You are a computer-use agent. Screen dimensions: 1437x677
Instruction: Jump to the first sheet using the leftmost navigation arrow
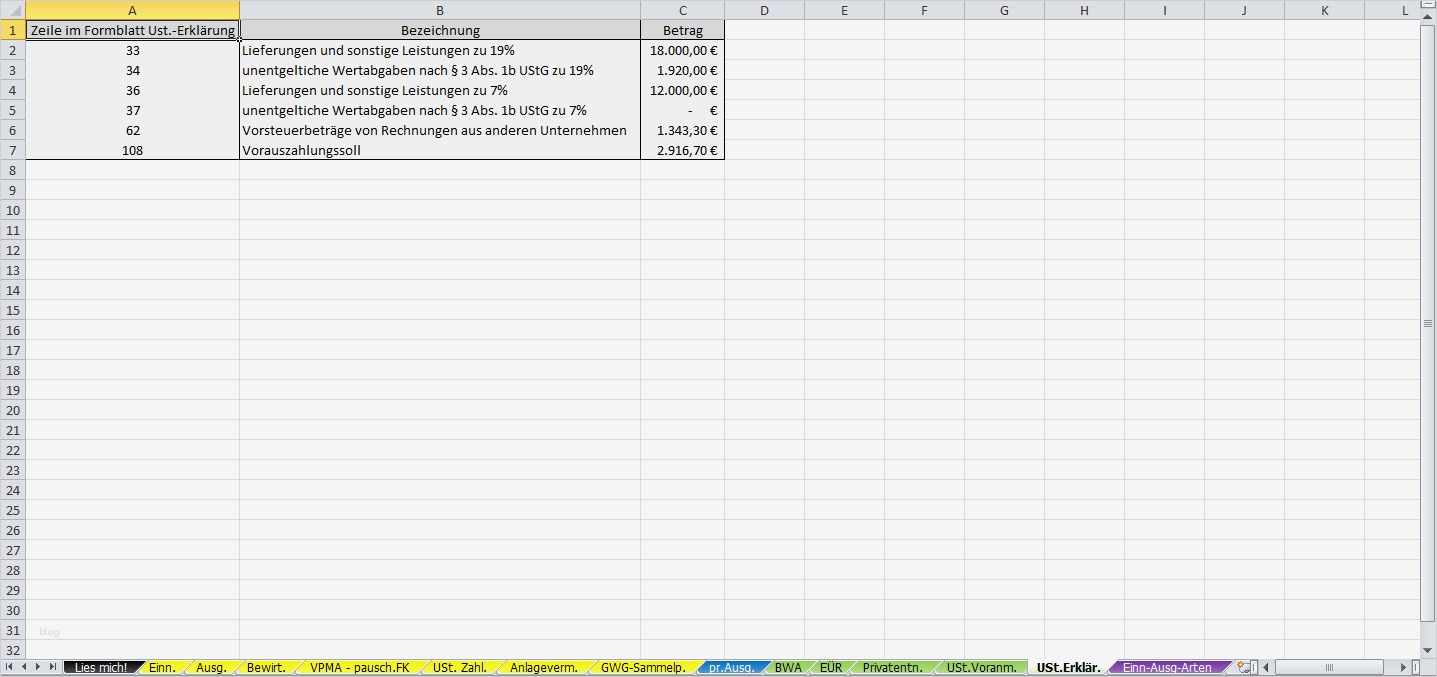click(10, 667)
